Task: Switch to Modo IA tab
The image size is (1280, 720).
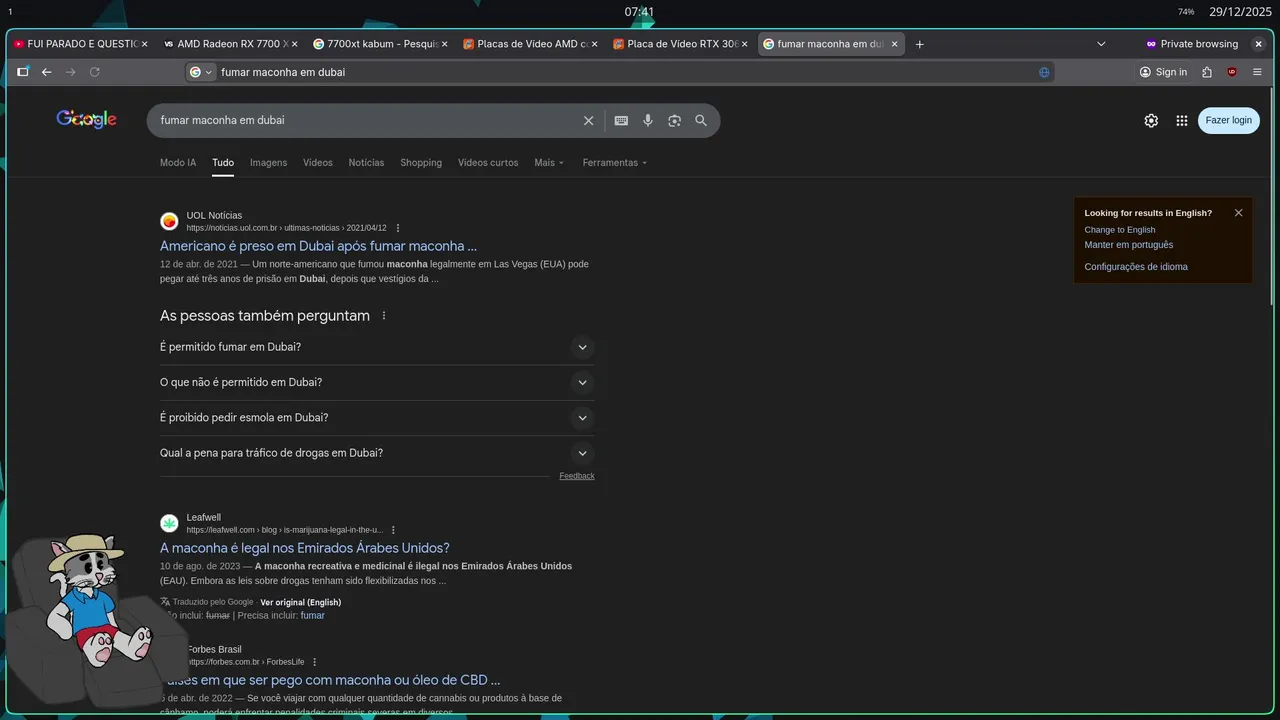Action: point(178,163)
